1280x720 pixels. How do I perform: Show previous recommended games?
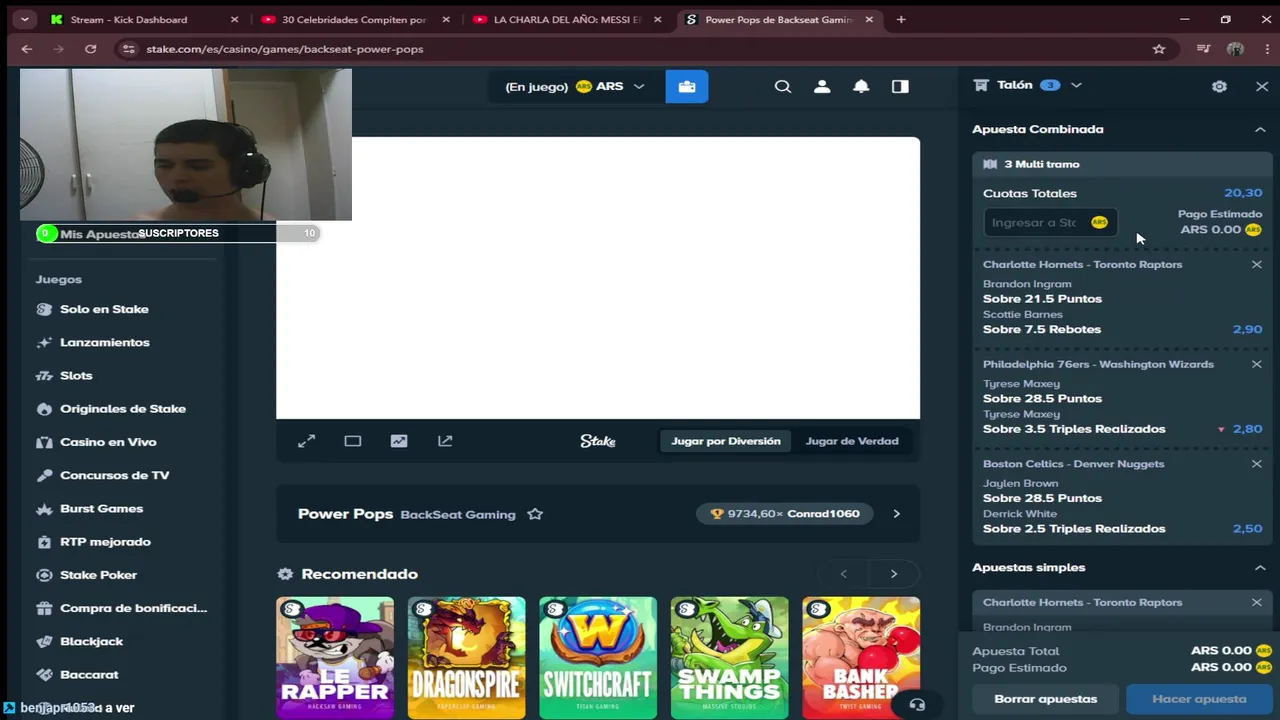coord(844,574)
